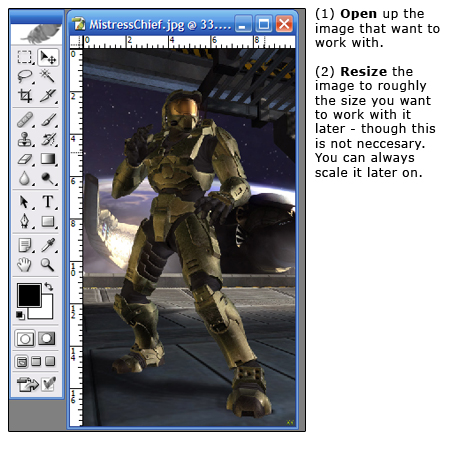Select the Zoom tool
450x450 pixels.
point(48,265)
